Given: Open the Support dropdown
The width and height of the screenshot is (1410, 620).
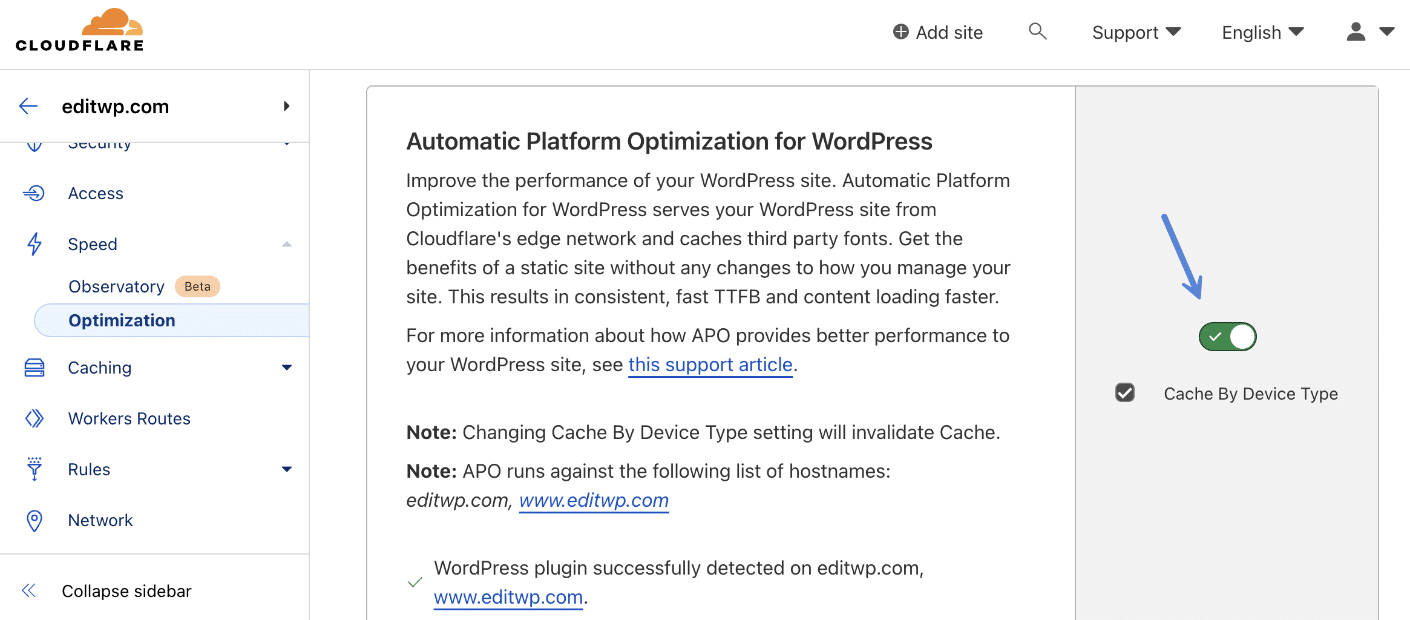Looking at the screenshot, I should tap(1134, 32).
